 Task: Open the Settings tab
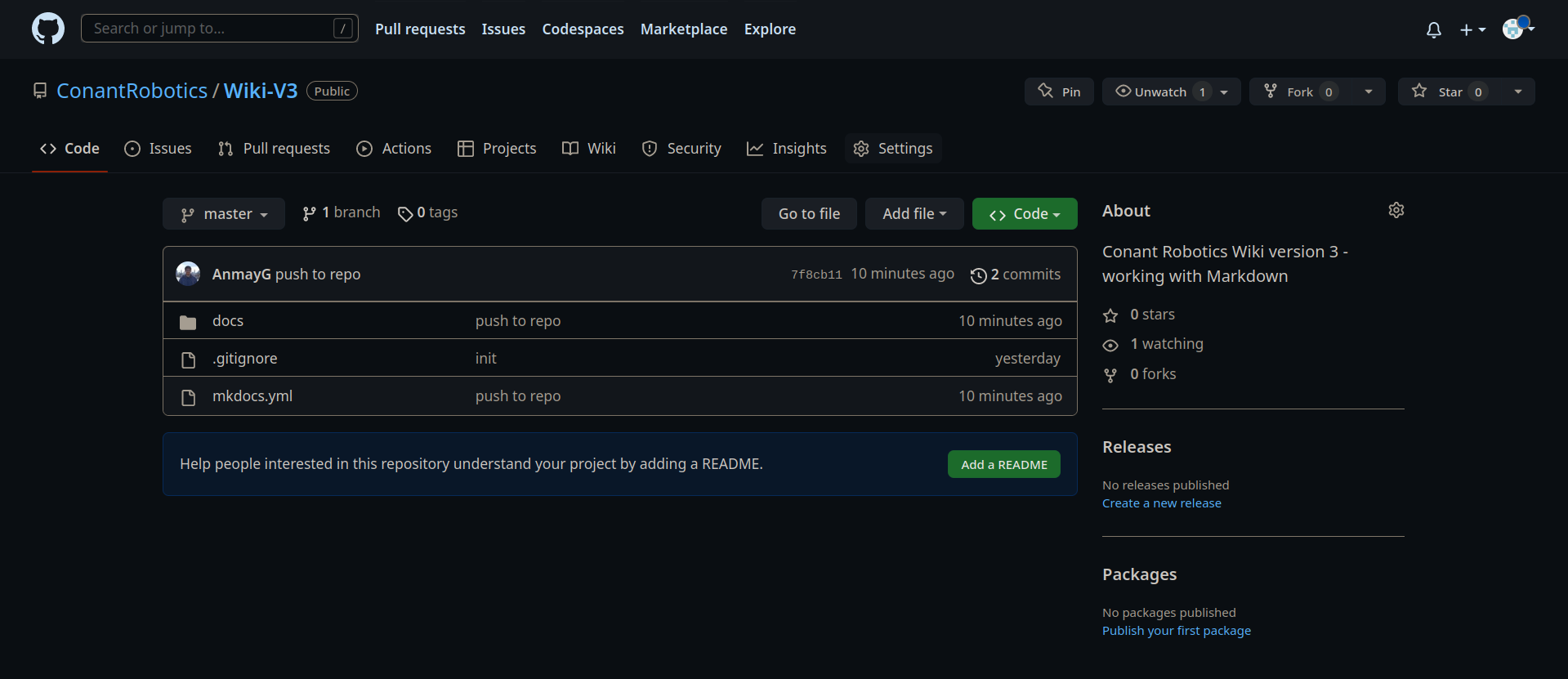coord(893,149)
